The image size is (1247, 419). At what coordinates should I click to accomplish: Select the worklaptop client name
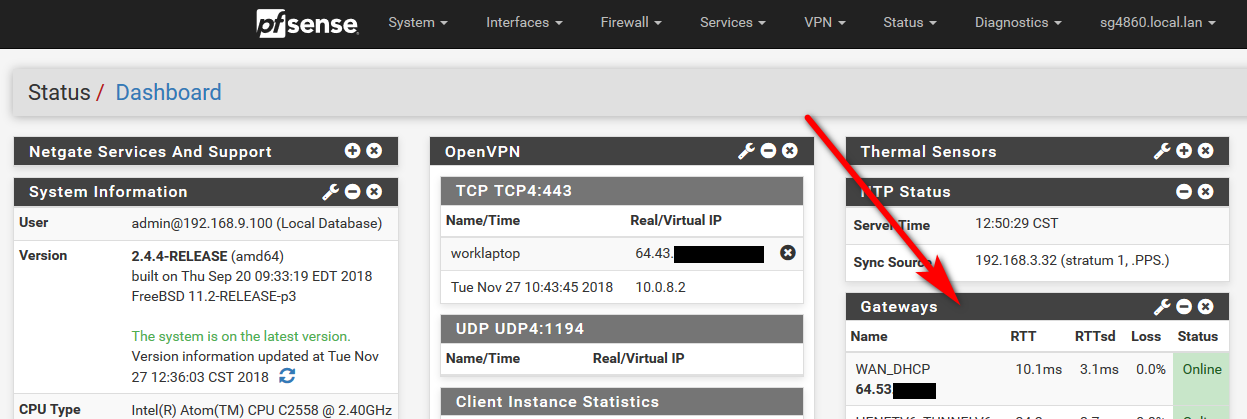coord(485,253)
